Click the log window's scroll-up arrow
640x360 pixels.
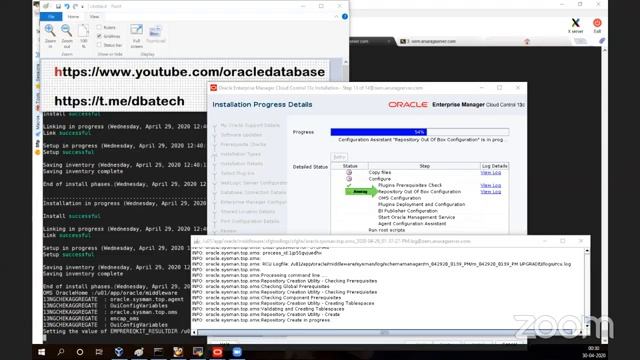click(587, 251)
